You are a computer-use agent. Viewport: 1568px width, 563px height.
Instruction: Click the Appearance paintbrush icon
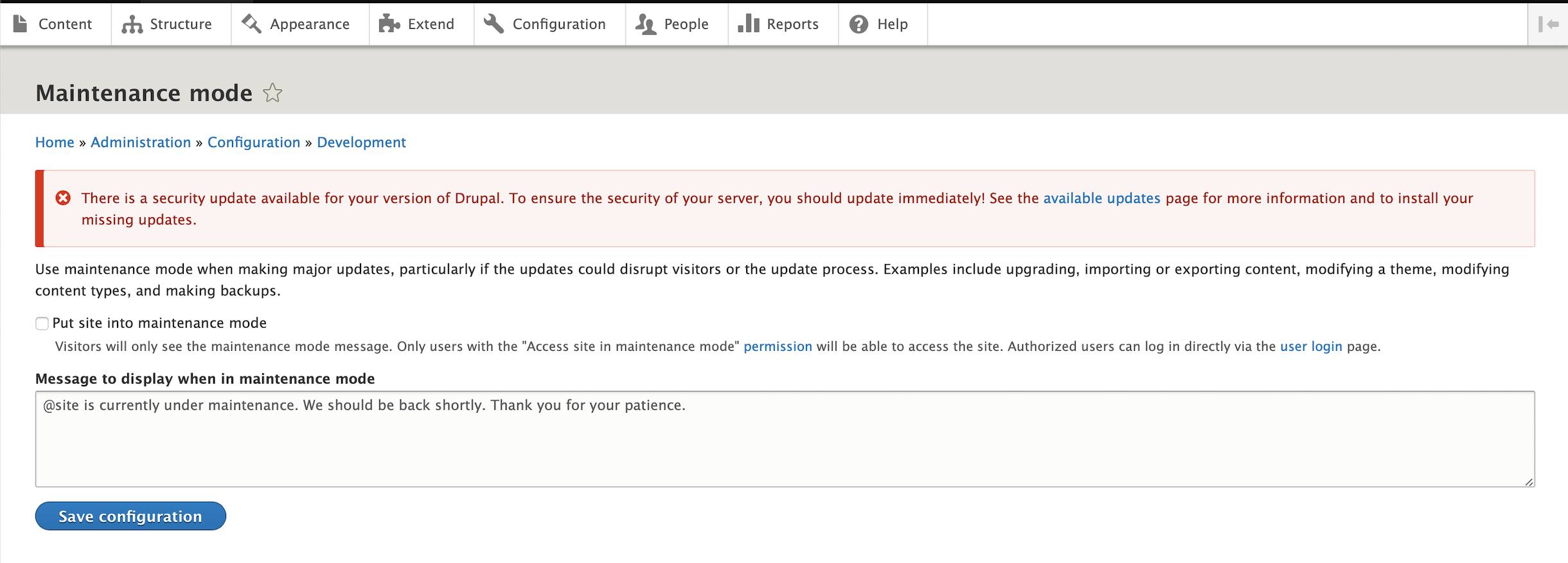[x=251, y=24]
